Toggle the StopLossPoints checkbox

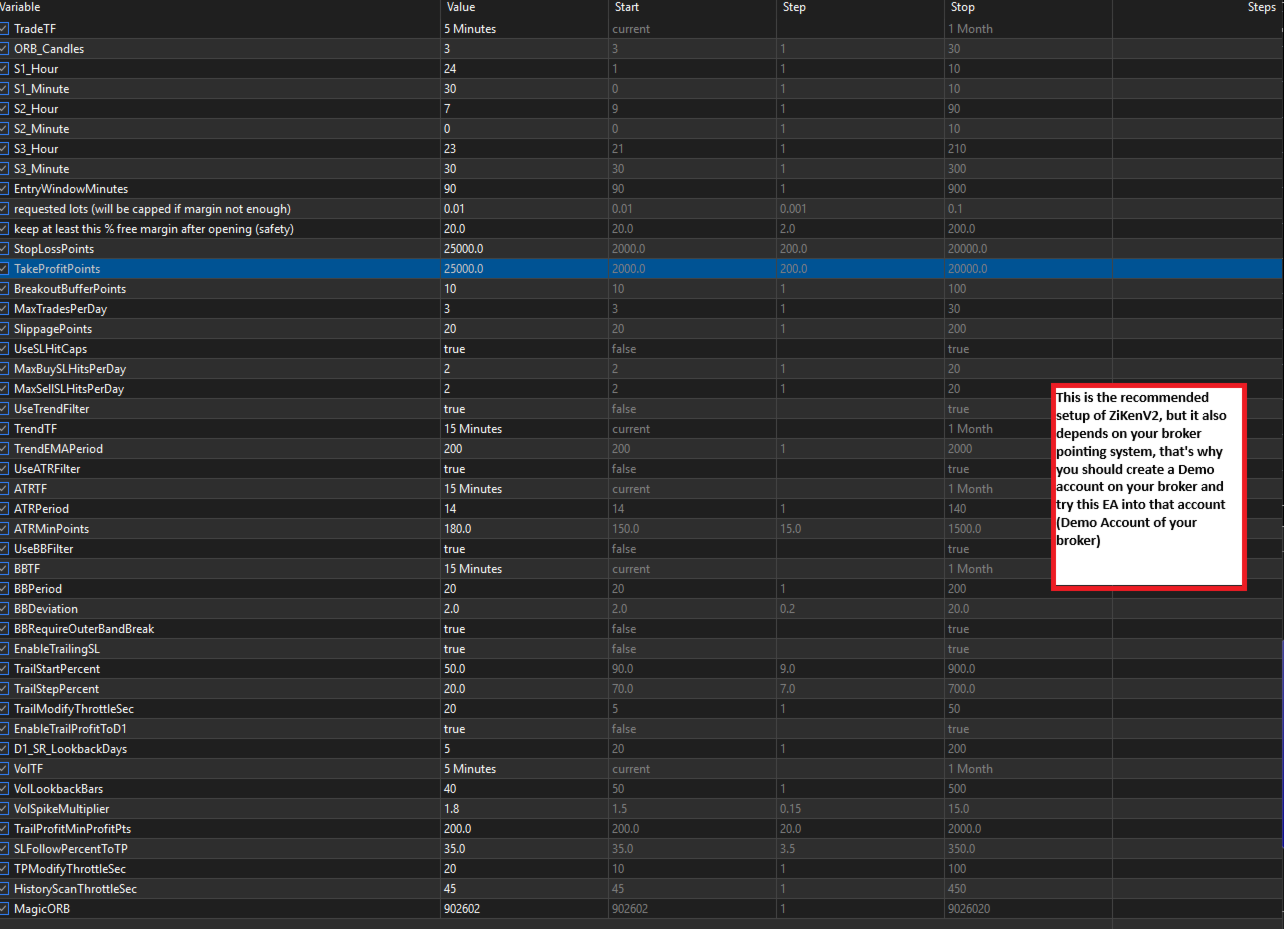[5, 249]
